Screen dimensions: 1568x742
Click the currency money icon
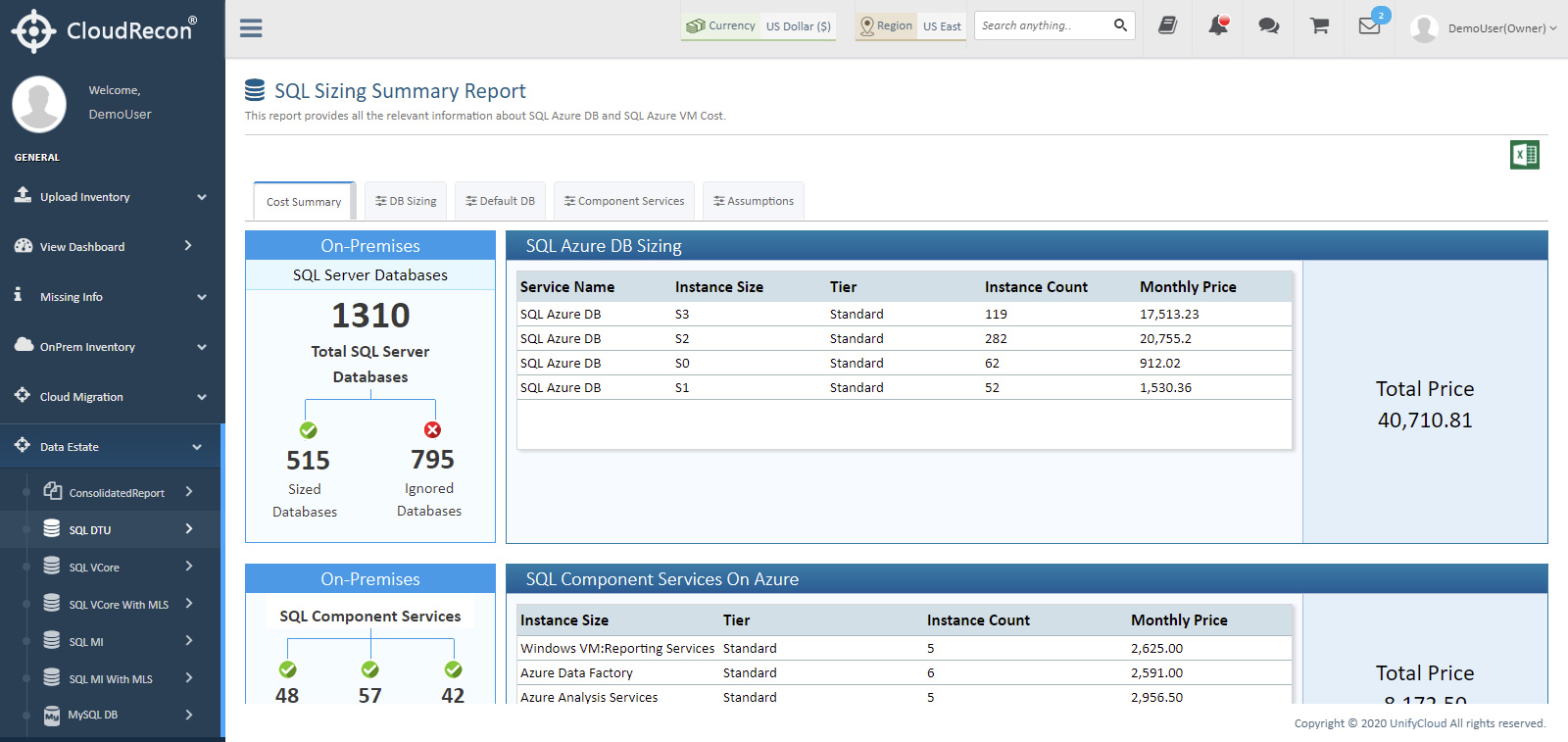pyautogui.click(x=696, y=25)
